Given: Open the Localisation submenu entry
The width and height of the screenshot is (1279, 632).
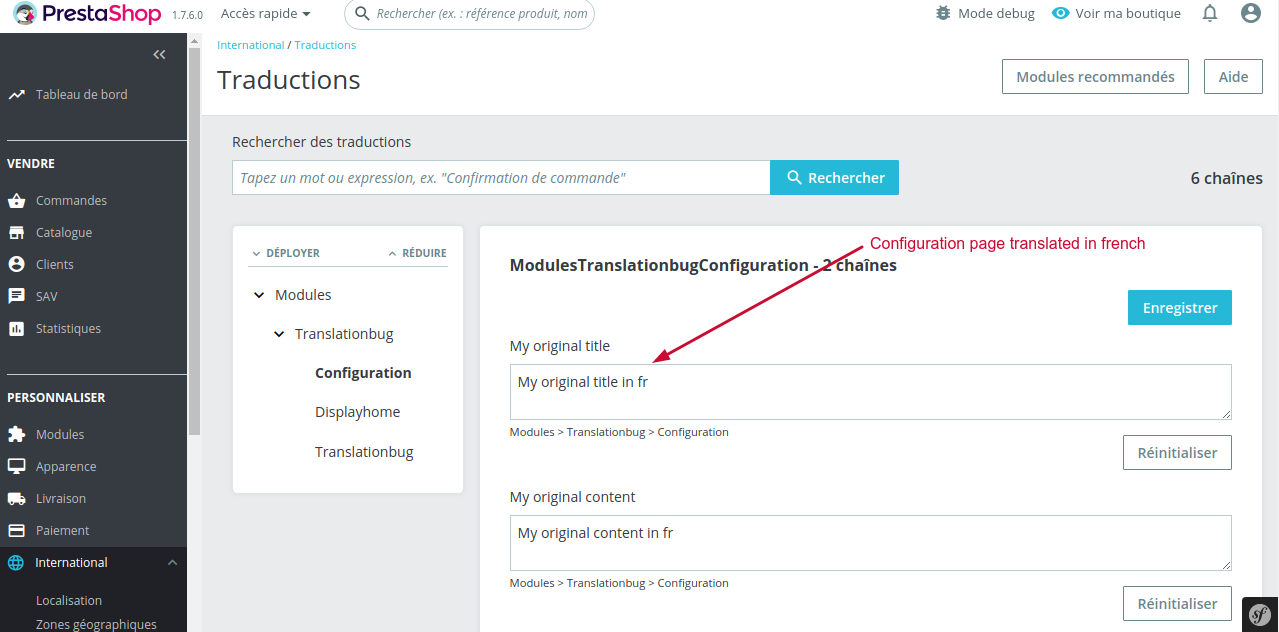Looking at the screenshot, I should (x=67, y=600).
